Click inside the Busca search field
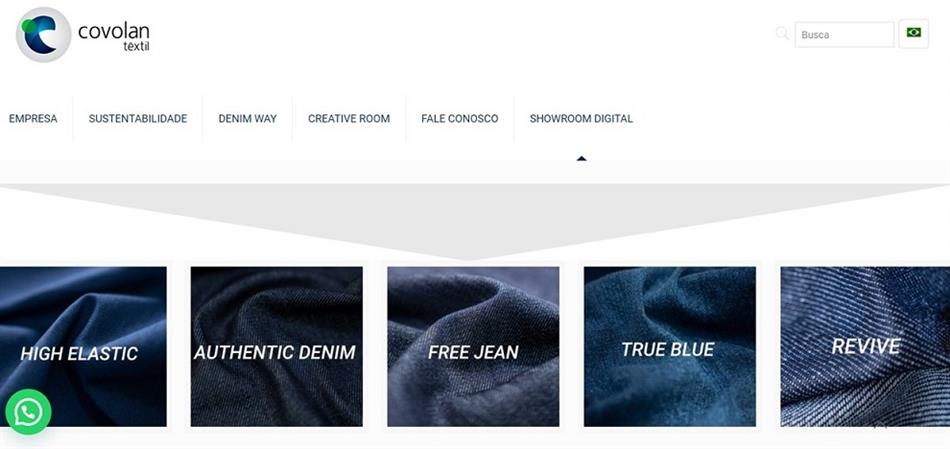Viewport: 950px width, 449px height. [844, 35]
